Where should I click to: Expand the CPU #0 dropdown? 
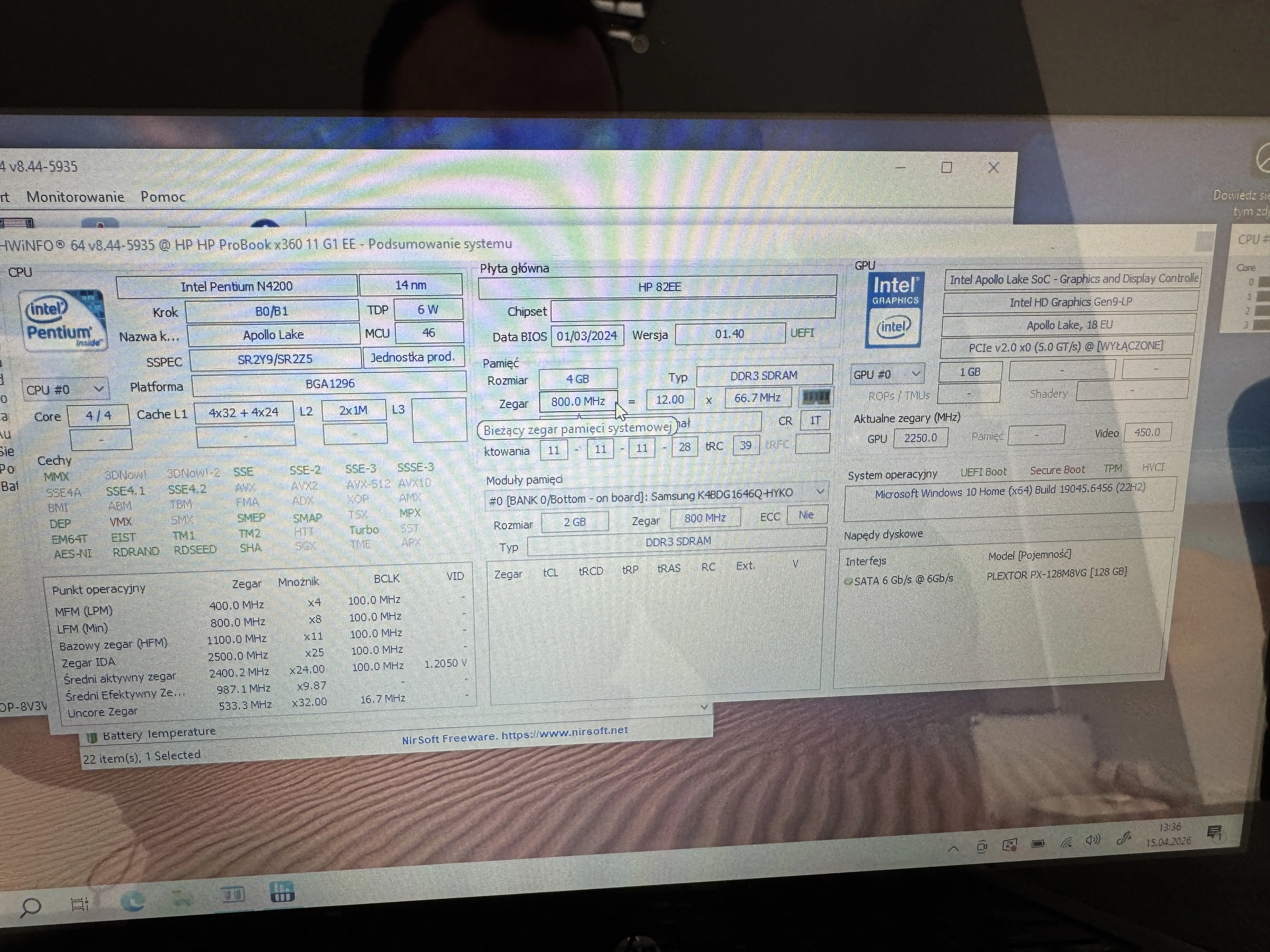point(99,389)
